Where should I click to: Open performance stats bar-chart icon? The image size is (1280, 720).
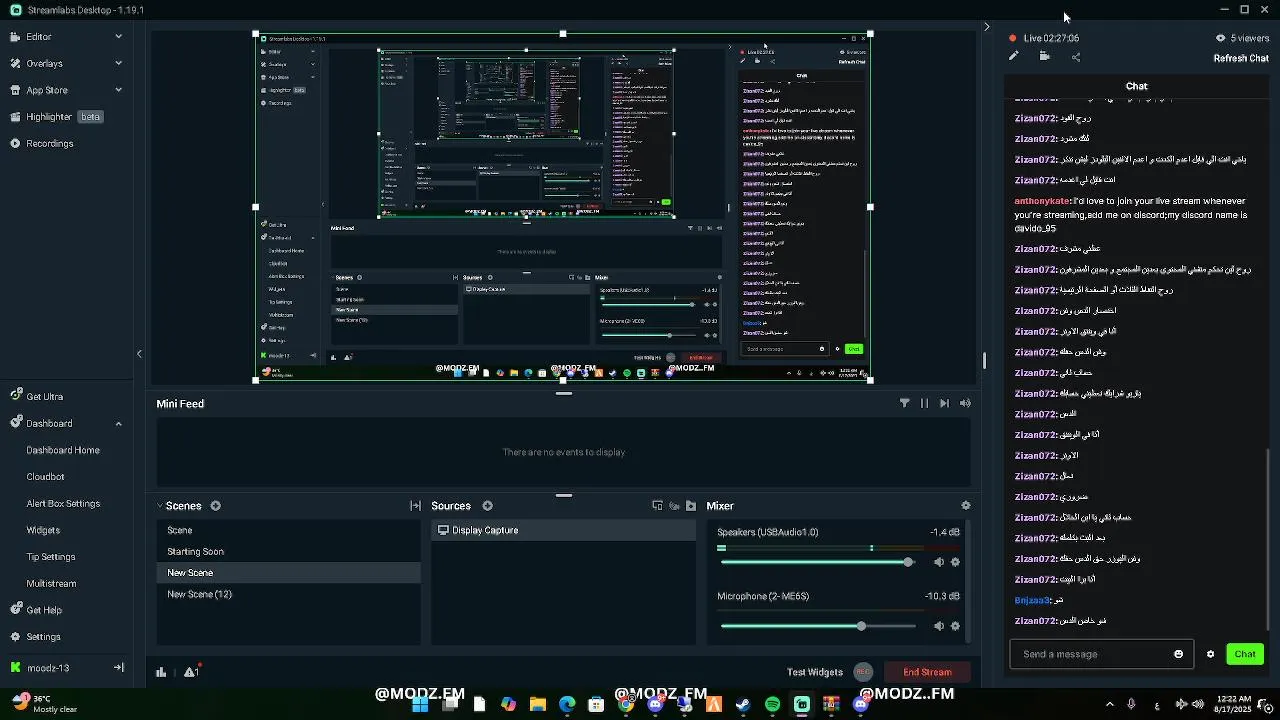tap(161, 672)
